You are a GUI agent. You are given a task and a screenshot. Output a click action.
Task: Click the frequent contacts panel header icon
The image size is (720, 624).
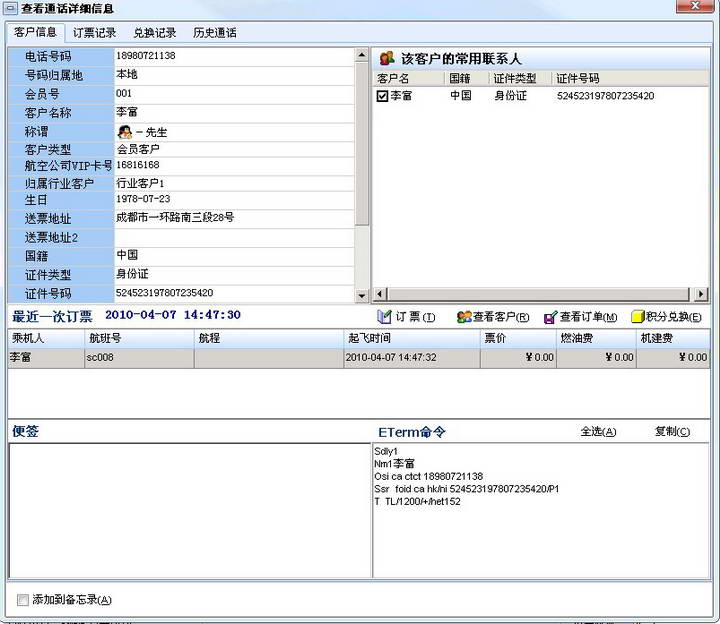pos(387,59)
